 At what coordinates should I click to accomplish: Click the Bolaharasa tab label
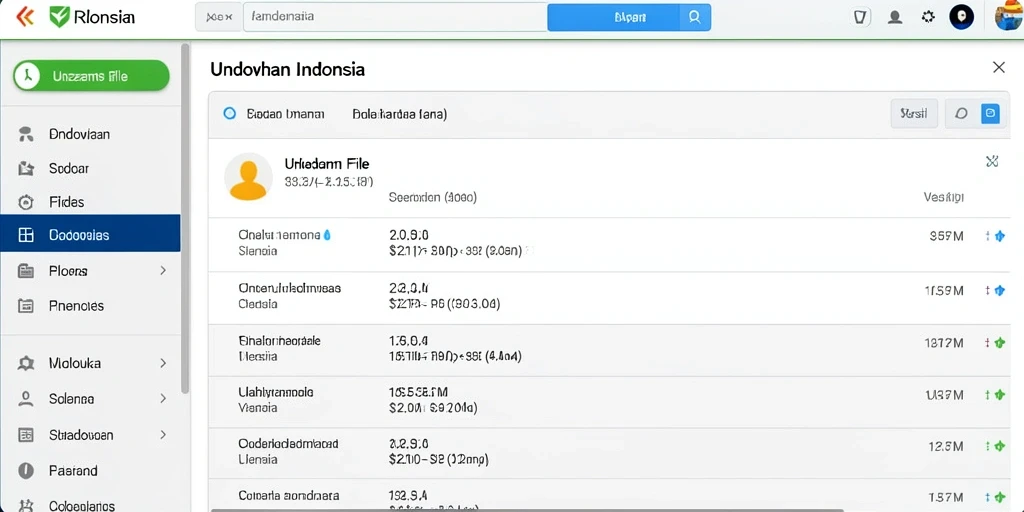(x=400, y=114)
